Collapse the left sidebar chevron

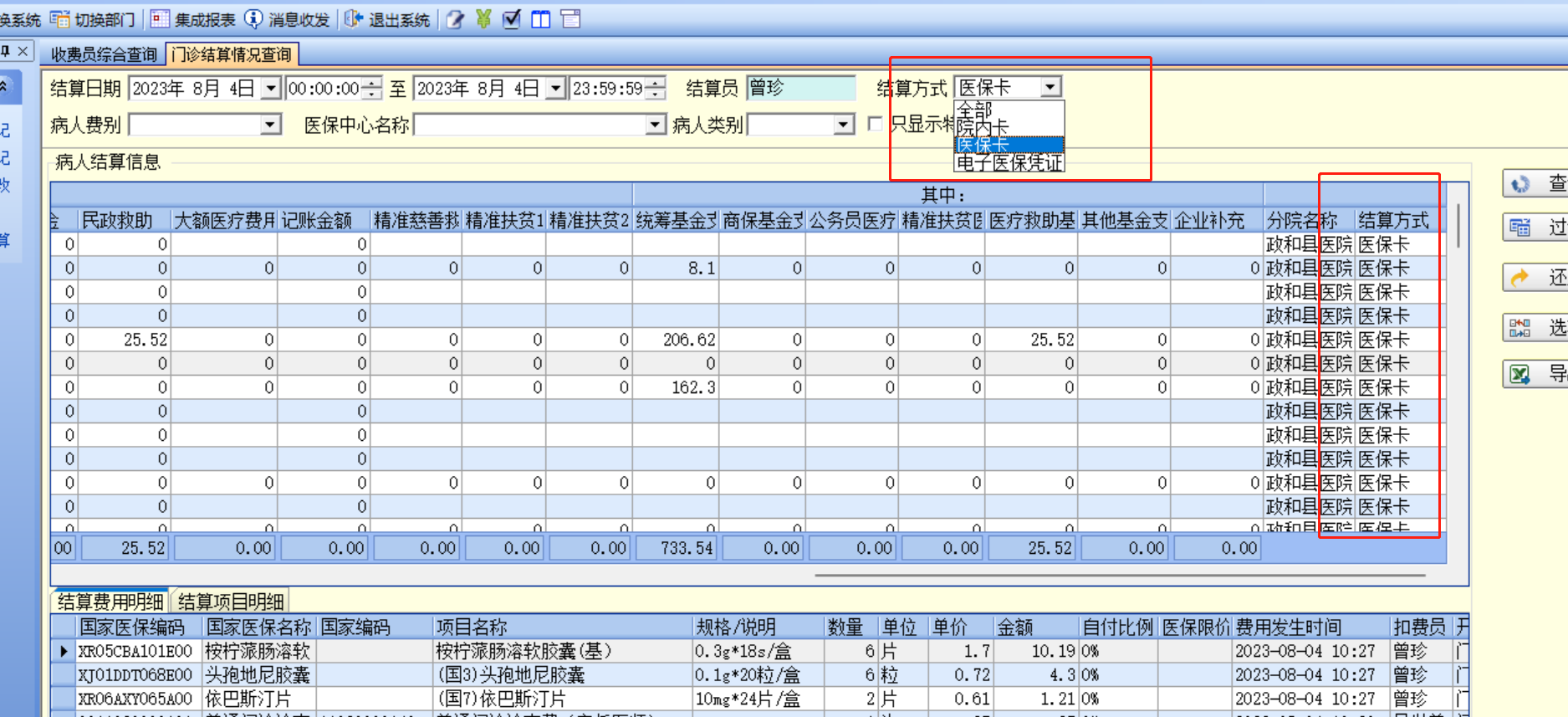click(x=3, y=86)
